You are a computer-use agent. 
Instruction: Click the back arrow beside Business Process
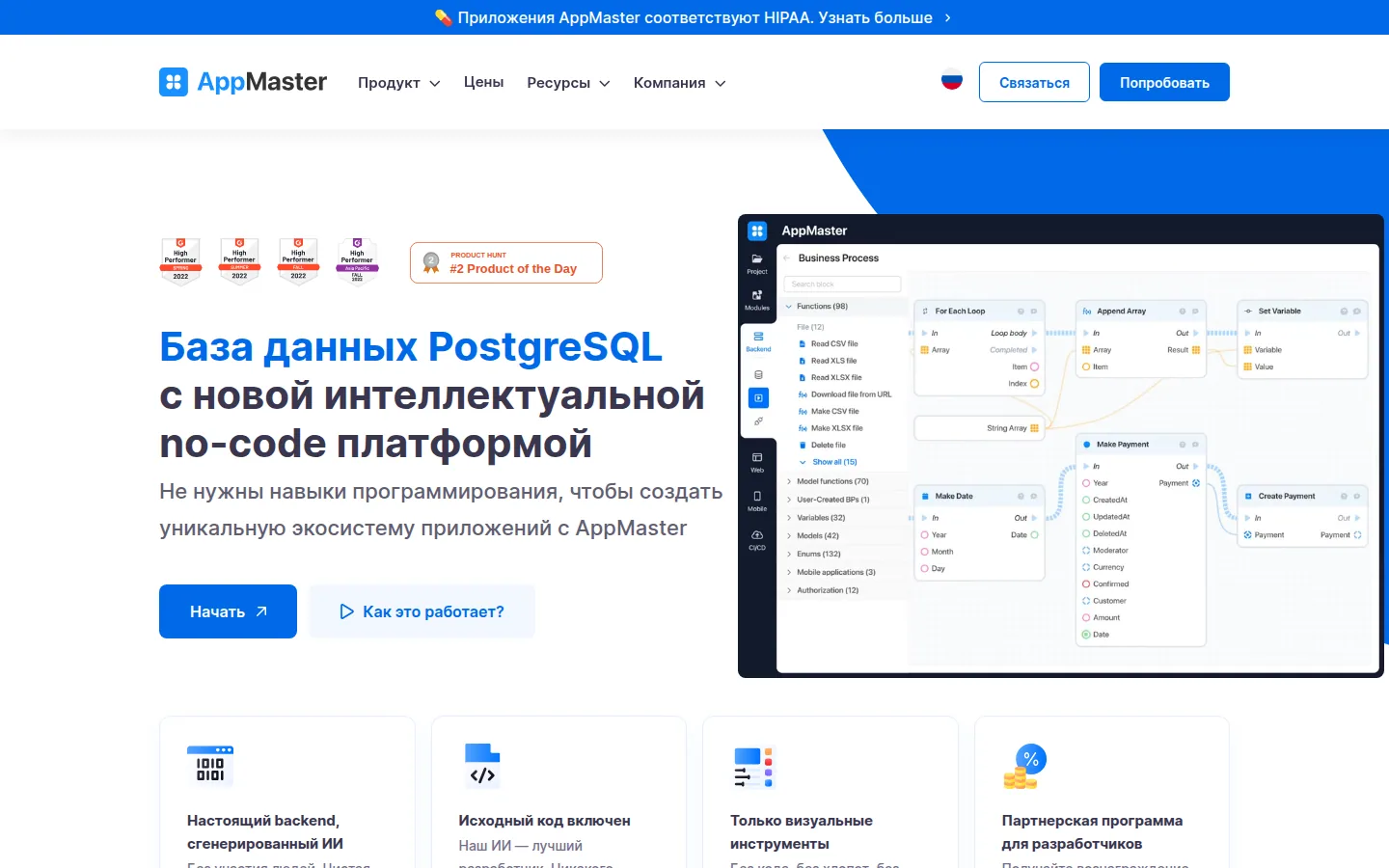point(787,258)
